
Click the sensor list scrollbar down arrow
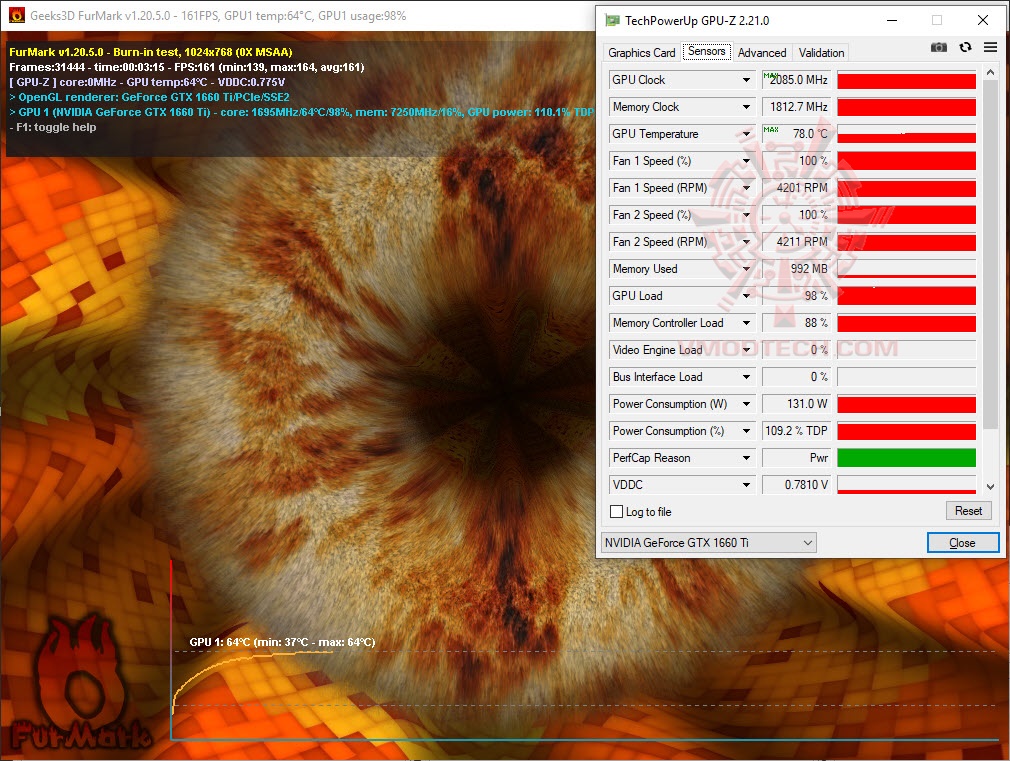(991, 486)
